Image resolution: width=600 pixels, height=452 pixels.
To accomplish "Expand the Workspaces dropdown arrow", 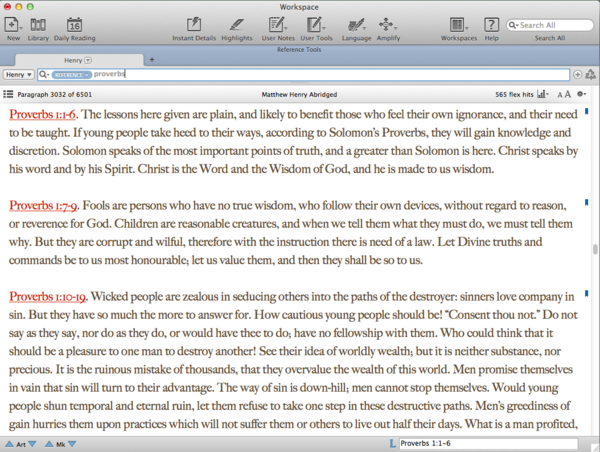I will 466,28.
